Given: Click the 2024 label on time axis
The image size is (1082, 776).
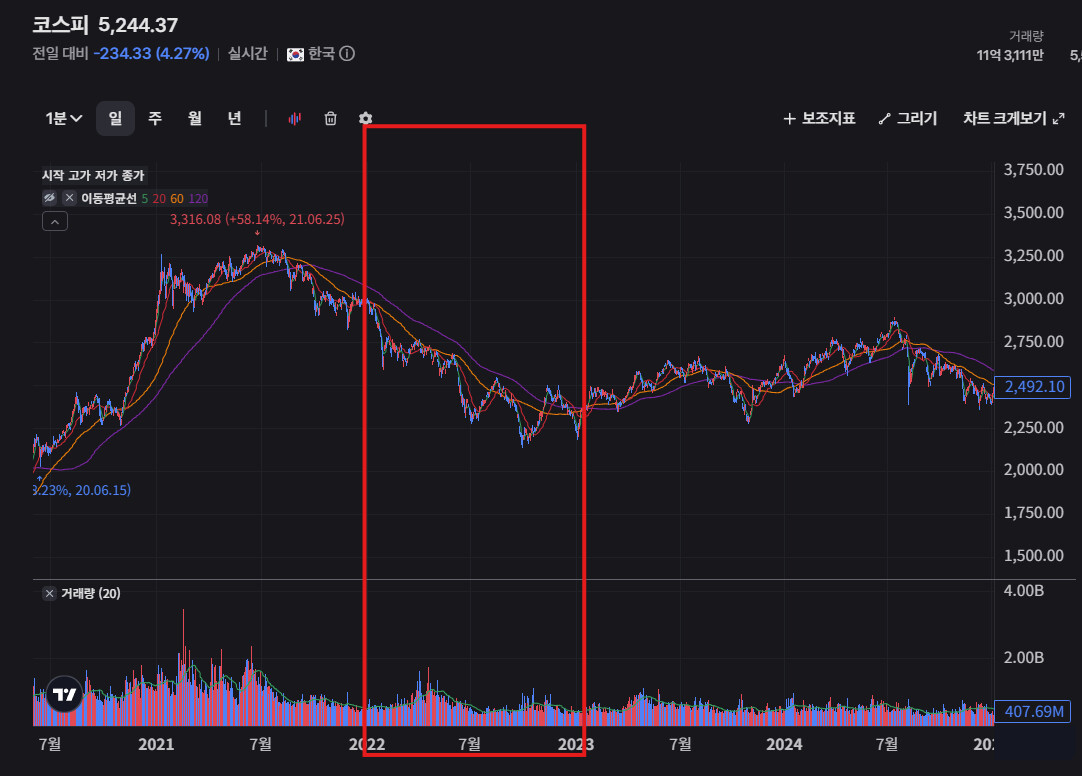Looking at the screenshot, I should pyautogui.click(x=784, y=744).
